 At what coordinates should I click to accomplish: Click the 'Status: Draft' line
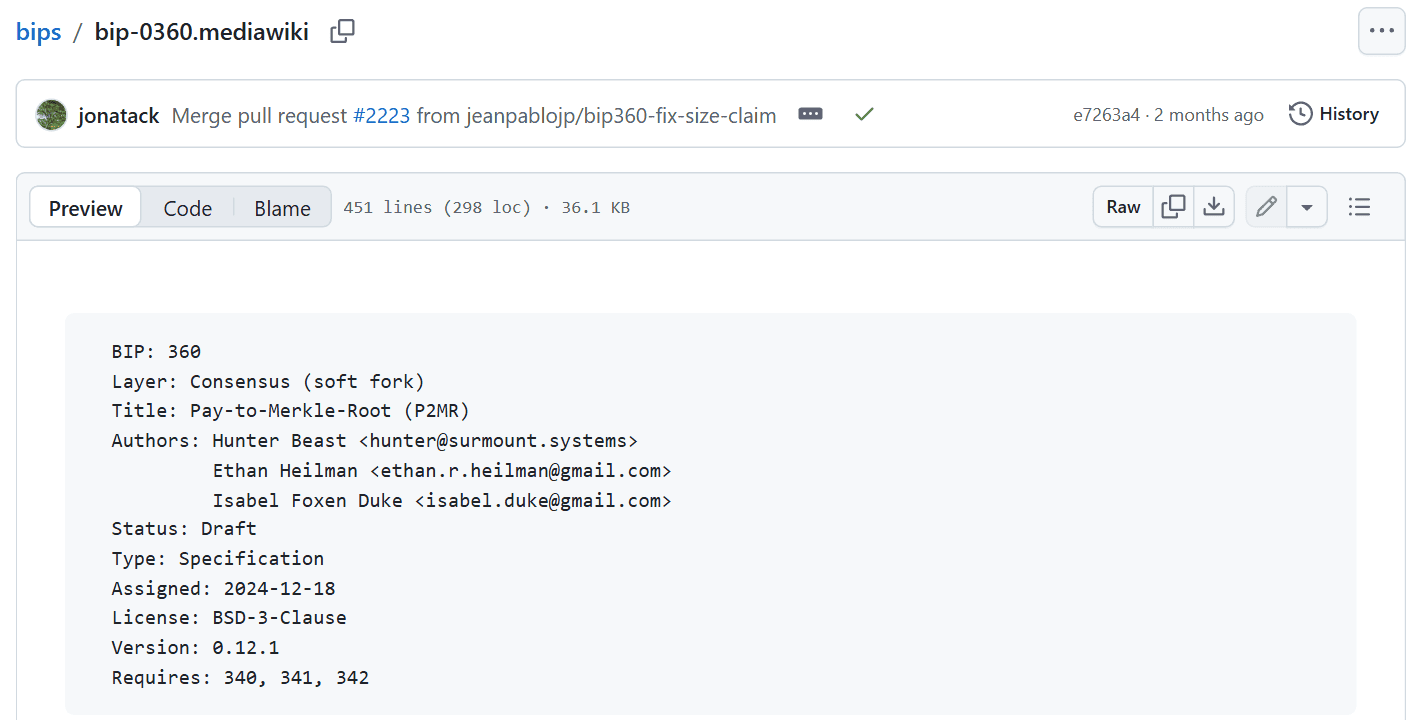[184, 529]
